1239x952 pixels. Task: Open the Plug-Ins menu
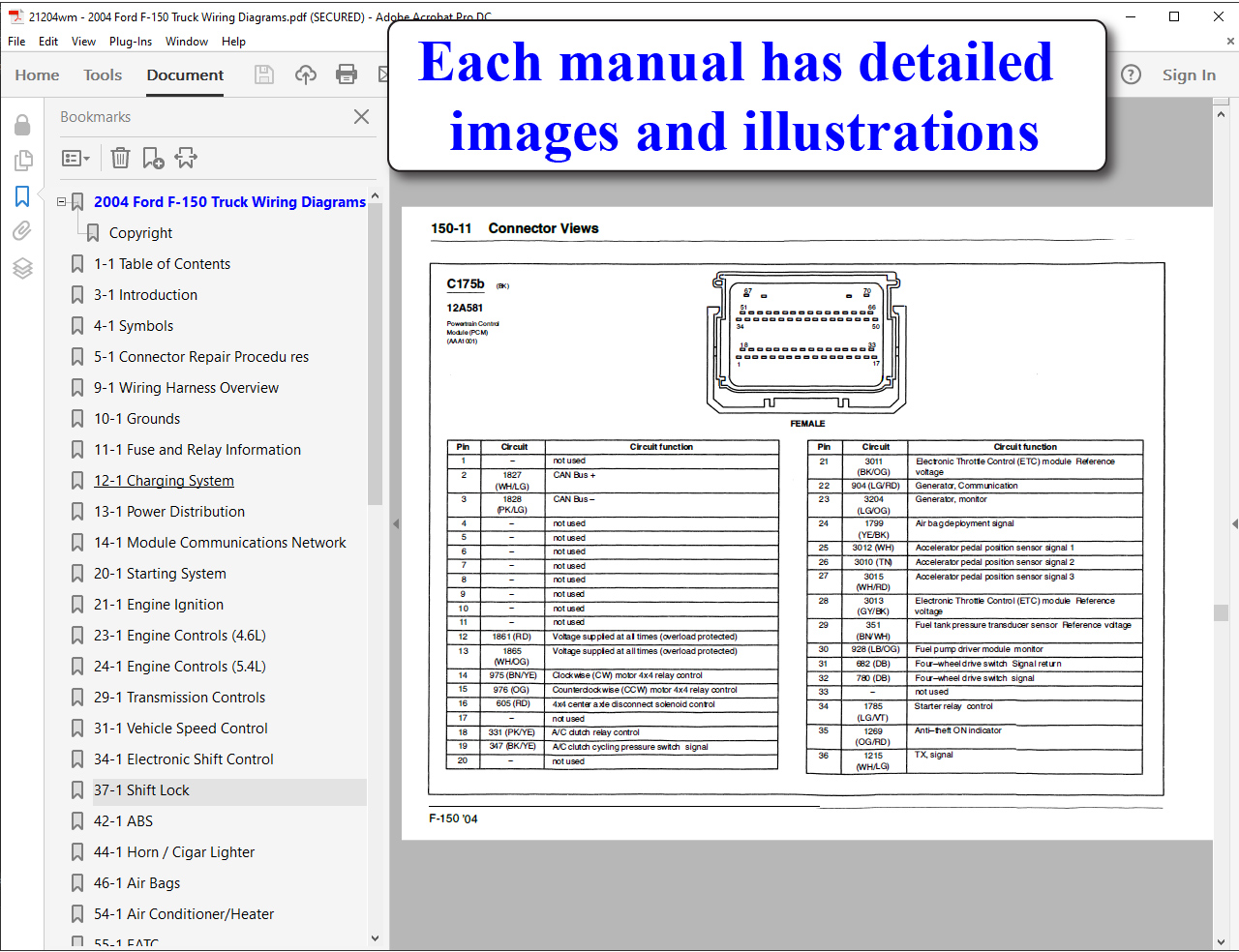point(131,42)
